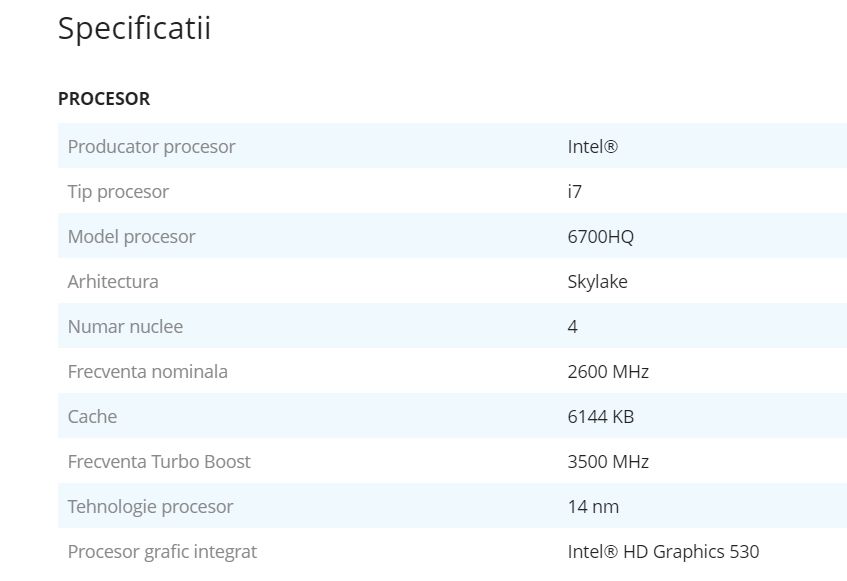This screenshot has width=847, height=581.
Task: Click the 6144 KB cache value
Action: 600,417
